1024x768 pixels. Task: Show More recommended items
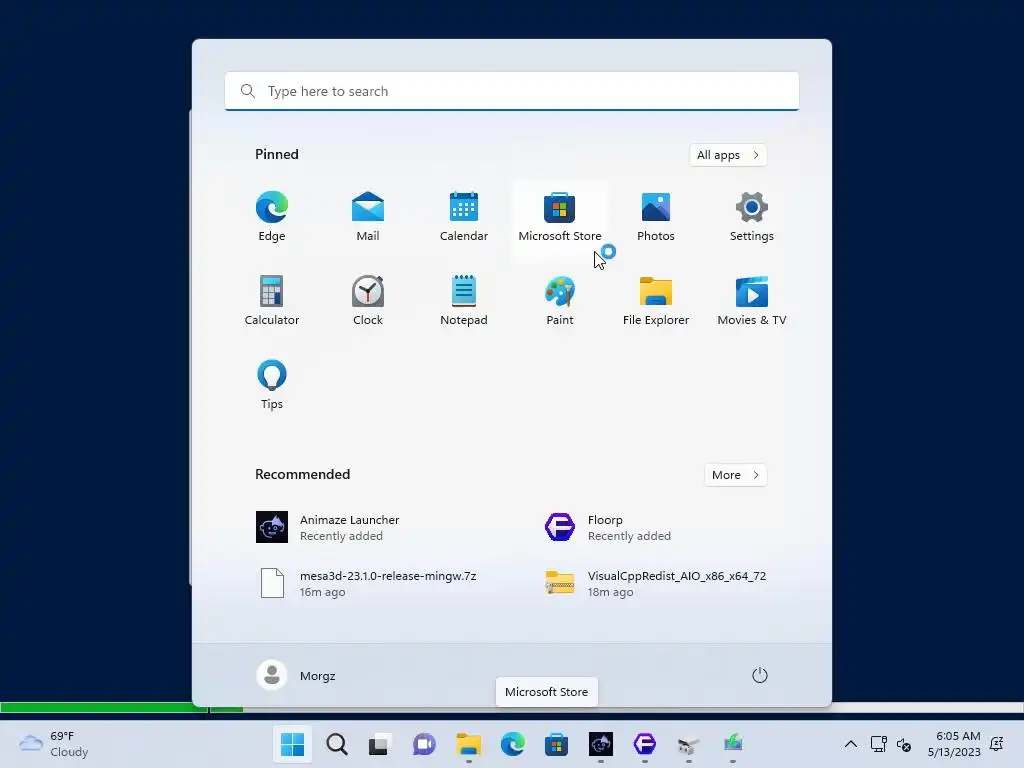point(735,475)
